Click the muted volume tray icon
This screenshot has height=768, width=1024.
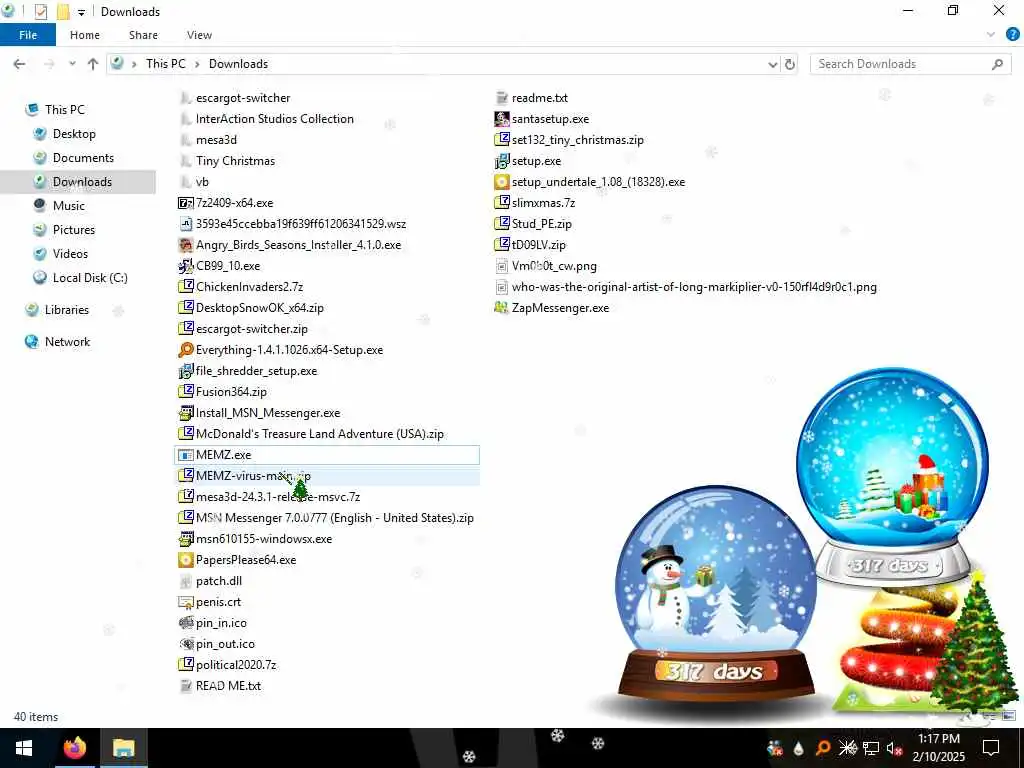(x=894, y=748)
